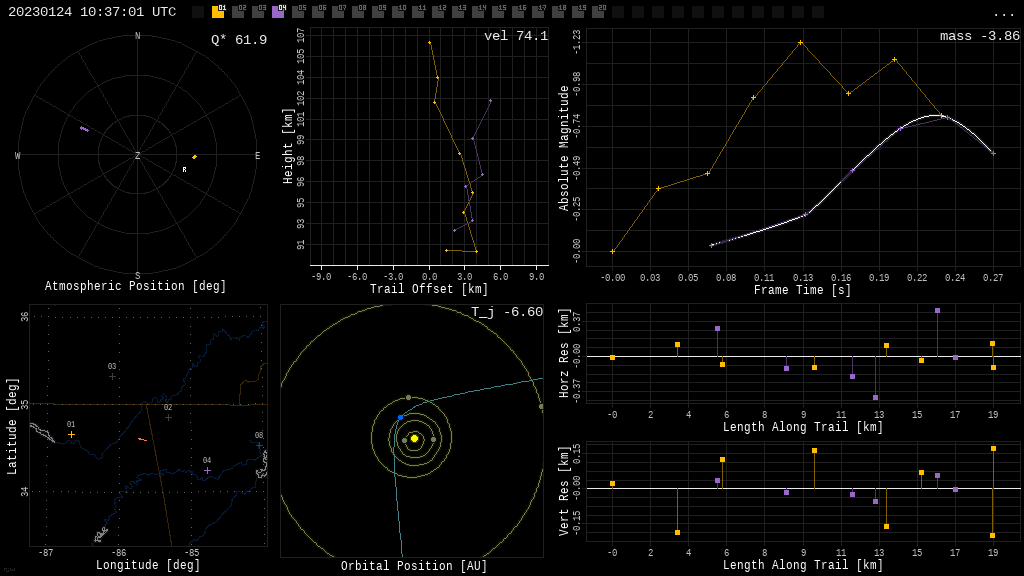Toggle the station 13 indicator square
The width and height of the screenshot is (1024, 576).
click(458, 12)
